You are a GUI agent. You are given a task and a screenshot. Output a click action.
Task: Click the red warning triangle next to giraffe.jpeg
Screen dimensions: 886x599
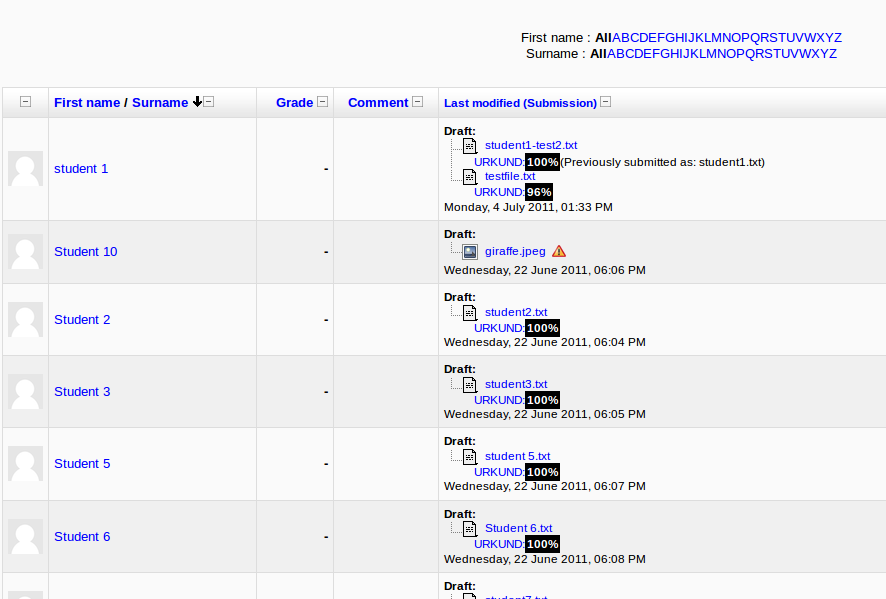pos(559,252)
